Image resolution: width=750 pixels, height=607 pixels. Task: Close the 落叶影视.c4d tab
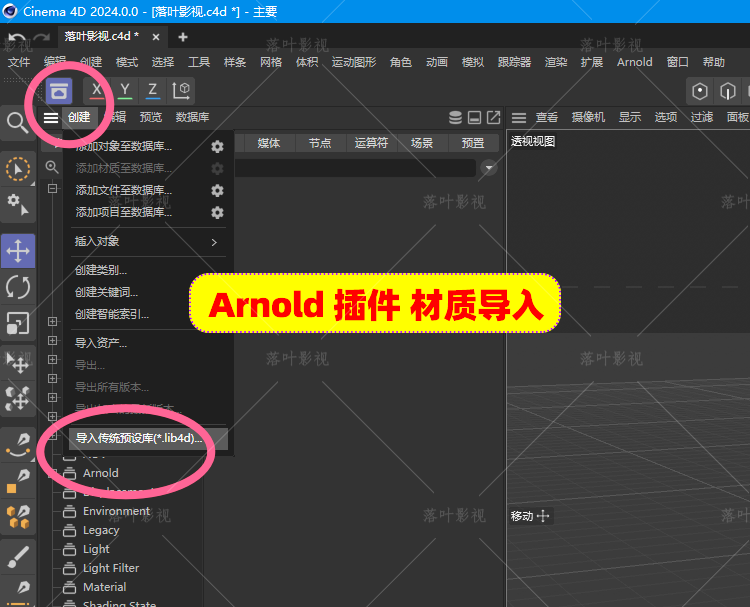[x=156, y=37]
